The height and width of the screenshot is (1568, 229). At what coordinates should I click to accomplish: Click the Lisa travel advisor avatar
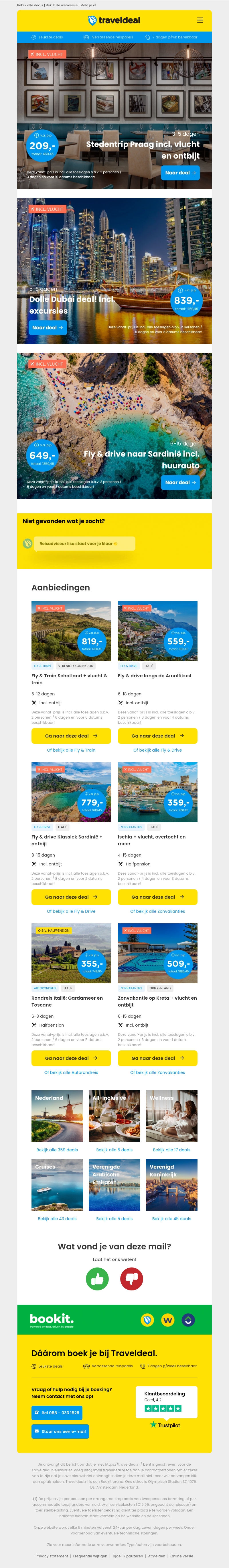pyautogui.click(x=27, y=544)
